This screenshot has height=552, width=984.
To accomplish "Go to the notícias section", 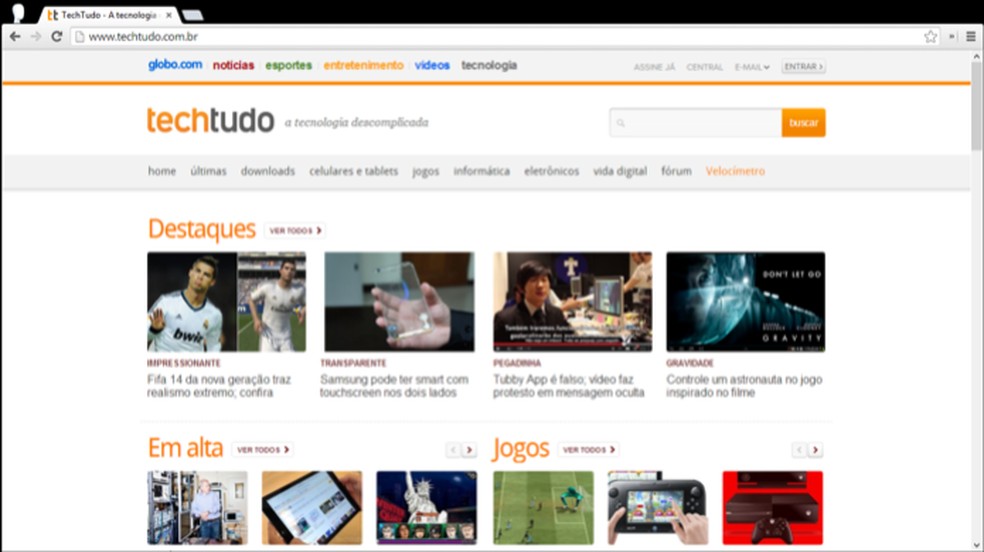I will [x=233, y=65].
